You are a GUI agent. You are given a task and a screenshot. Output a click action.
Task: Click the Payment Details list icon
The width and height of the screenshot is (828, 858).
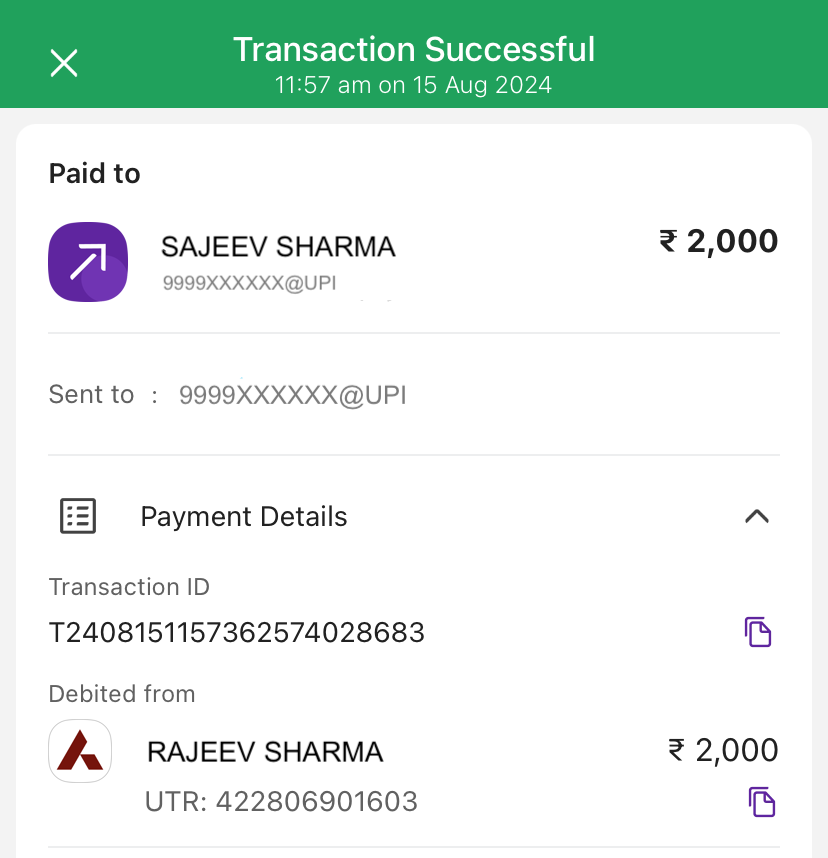point(78,516)
